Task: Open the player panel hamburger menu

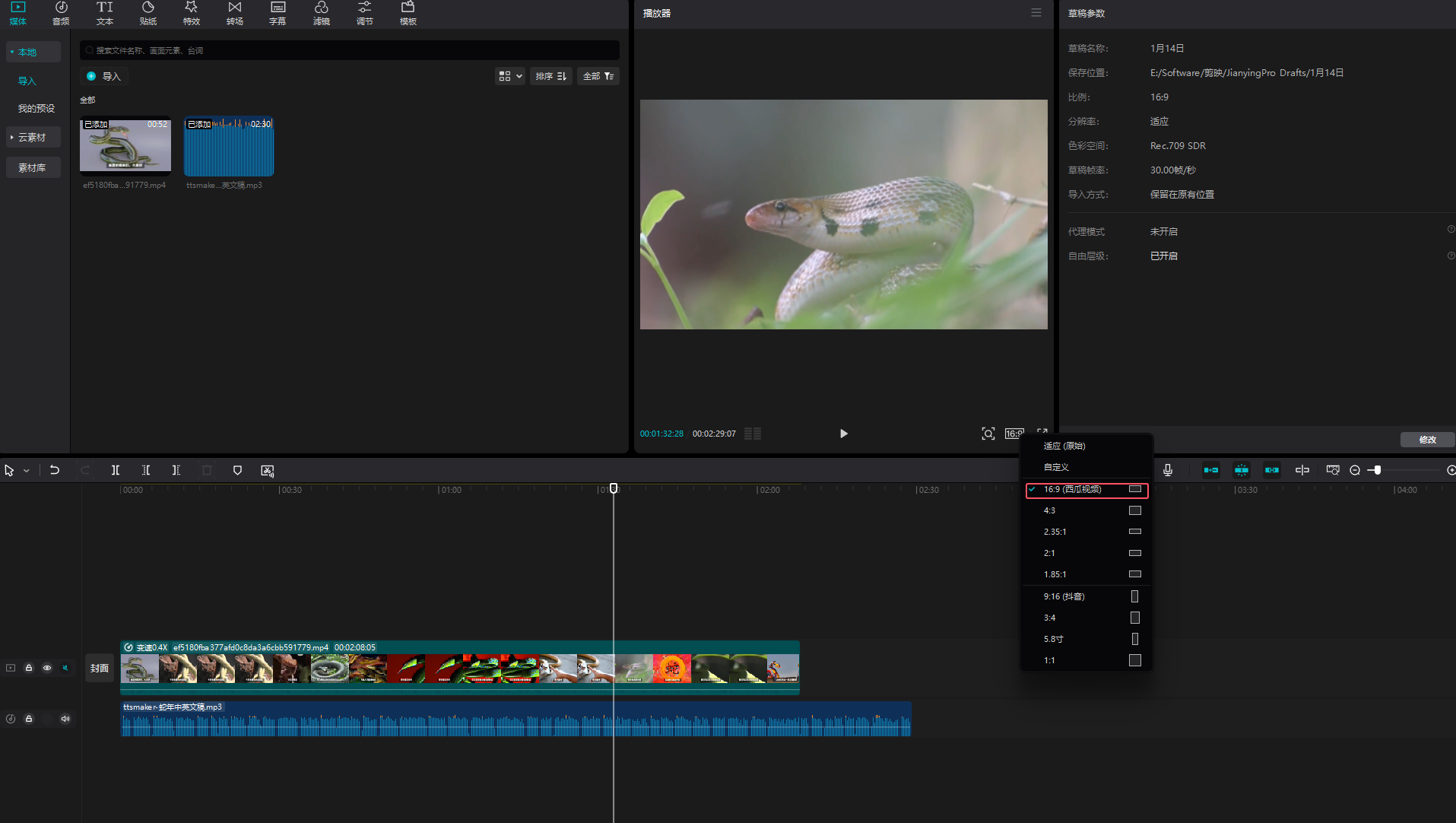Action: coord(1036,13)
